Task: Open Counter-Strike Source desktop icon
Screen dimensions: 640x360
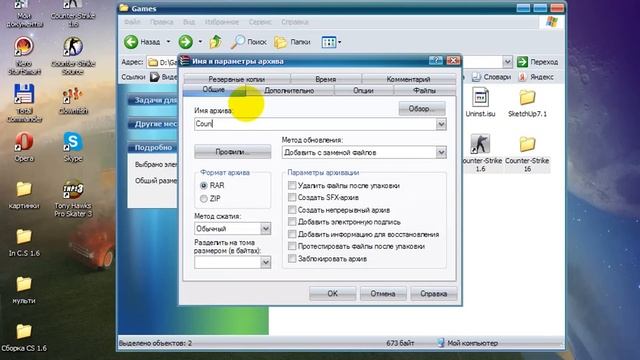Action: click(73, 55)
